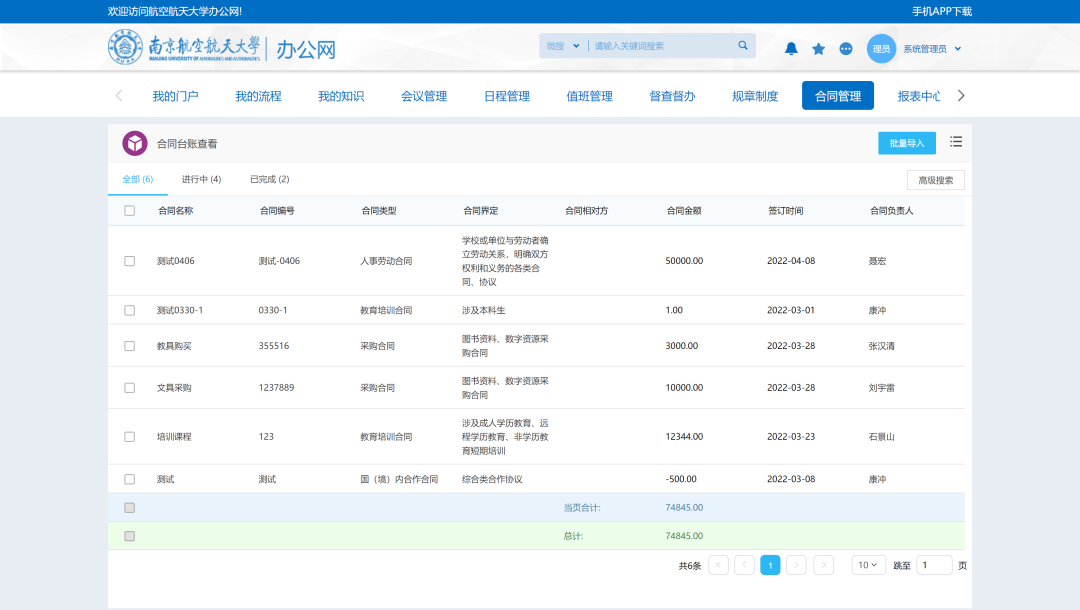Check the row 文具采购
The image size is (1080, 610).
click(x=129, y=388)
